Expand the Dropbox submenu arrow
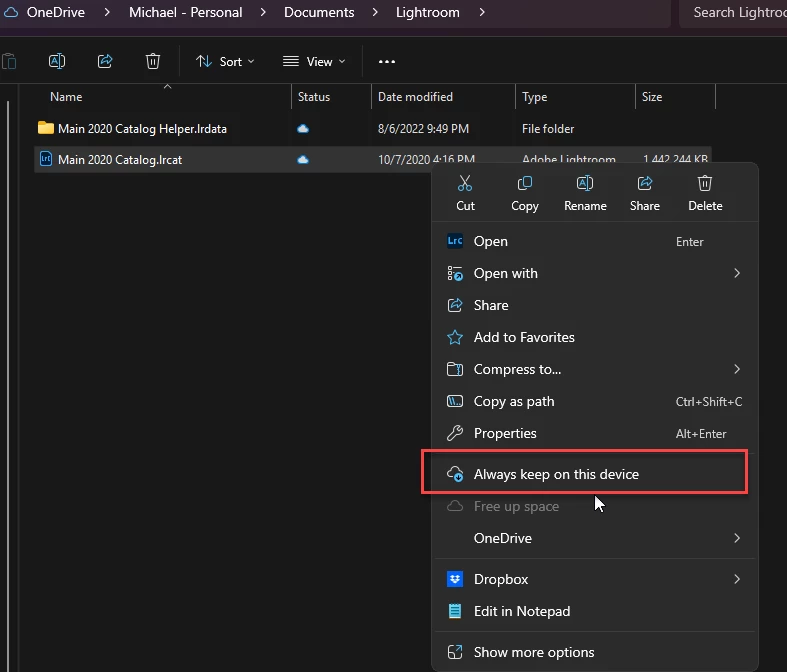The width and height of the screenshot is (787, 672). click(737, 579)
